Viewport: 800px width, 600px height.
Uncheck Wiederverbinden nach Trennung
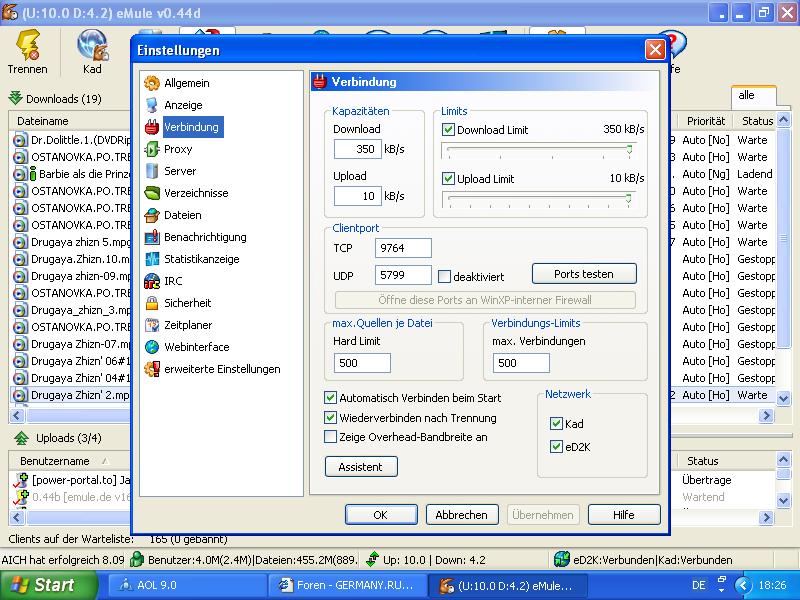point(331,418)
